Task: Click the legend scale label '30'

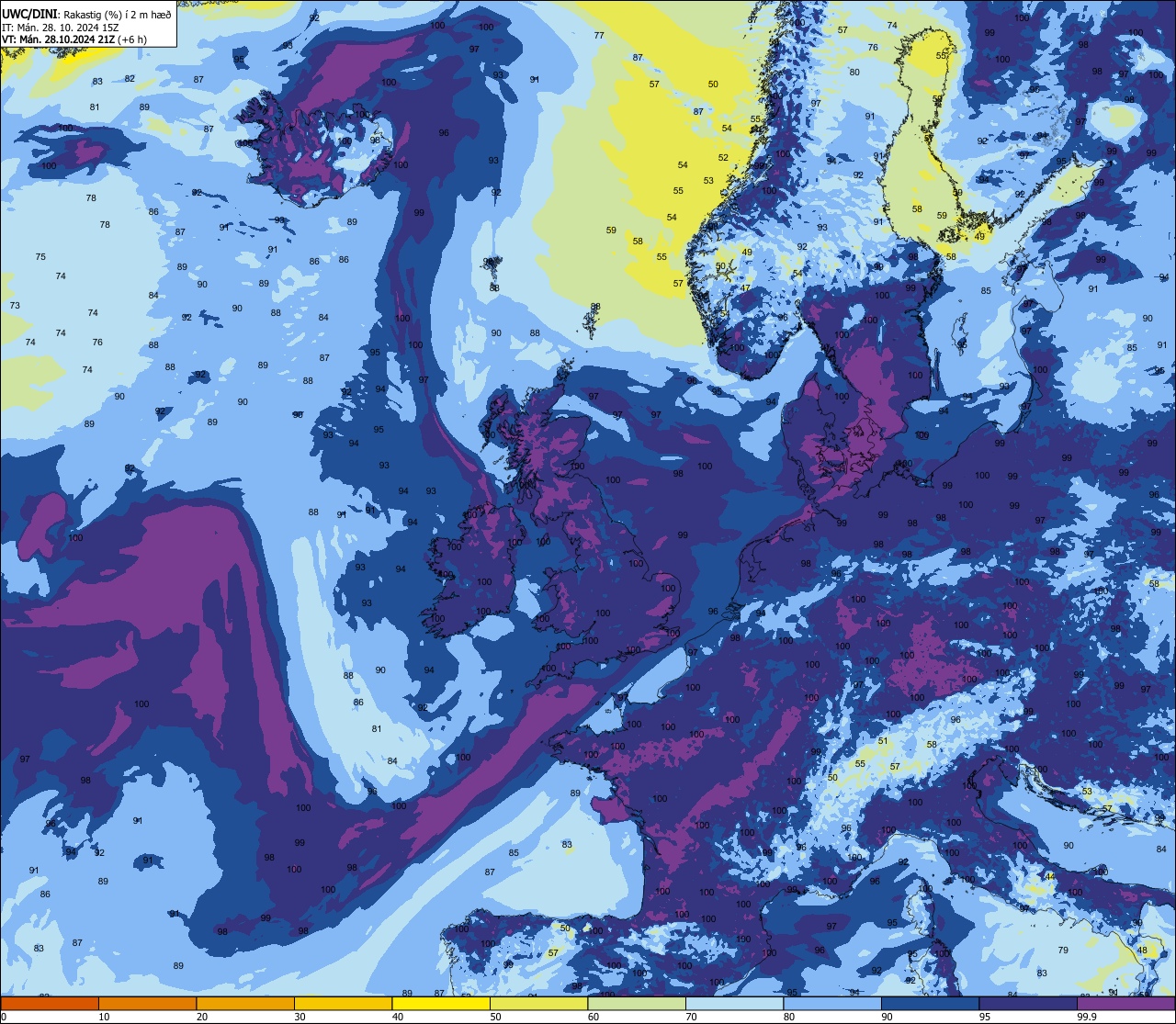Action: 300,1017
